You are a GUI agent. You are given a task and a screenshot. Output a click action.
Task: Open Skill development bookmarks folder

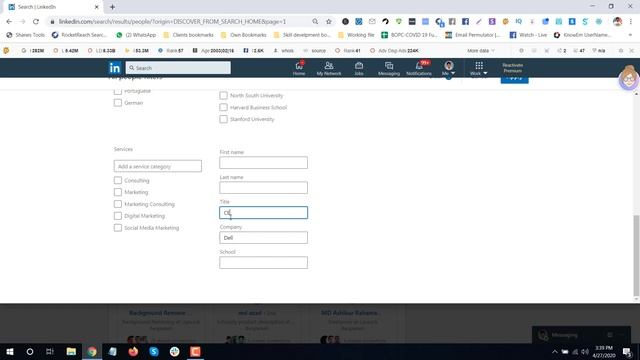(x=302, y=35)
